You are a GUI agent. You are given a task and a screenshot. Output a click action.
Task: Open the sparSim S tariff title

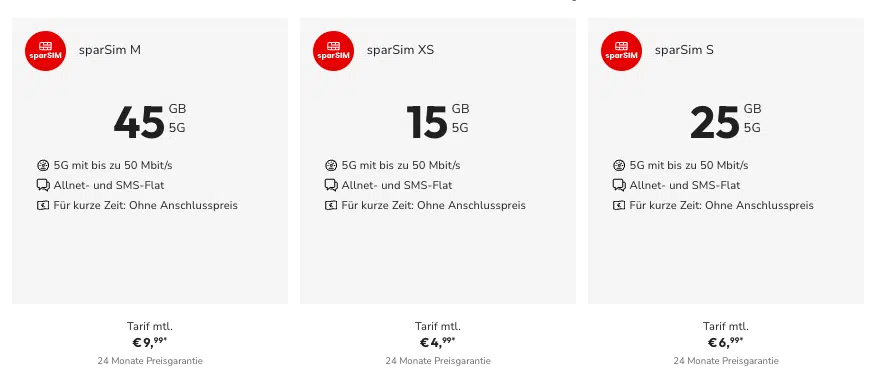(684, 50)
